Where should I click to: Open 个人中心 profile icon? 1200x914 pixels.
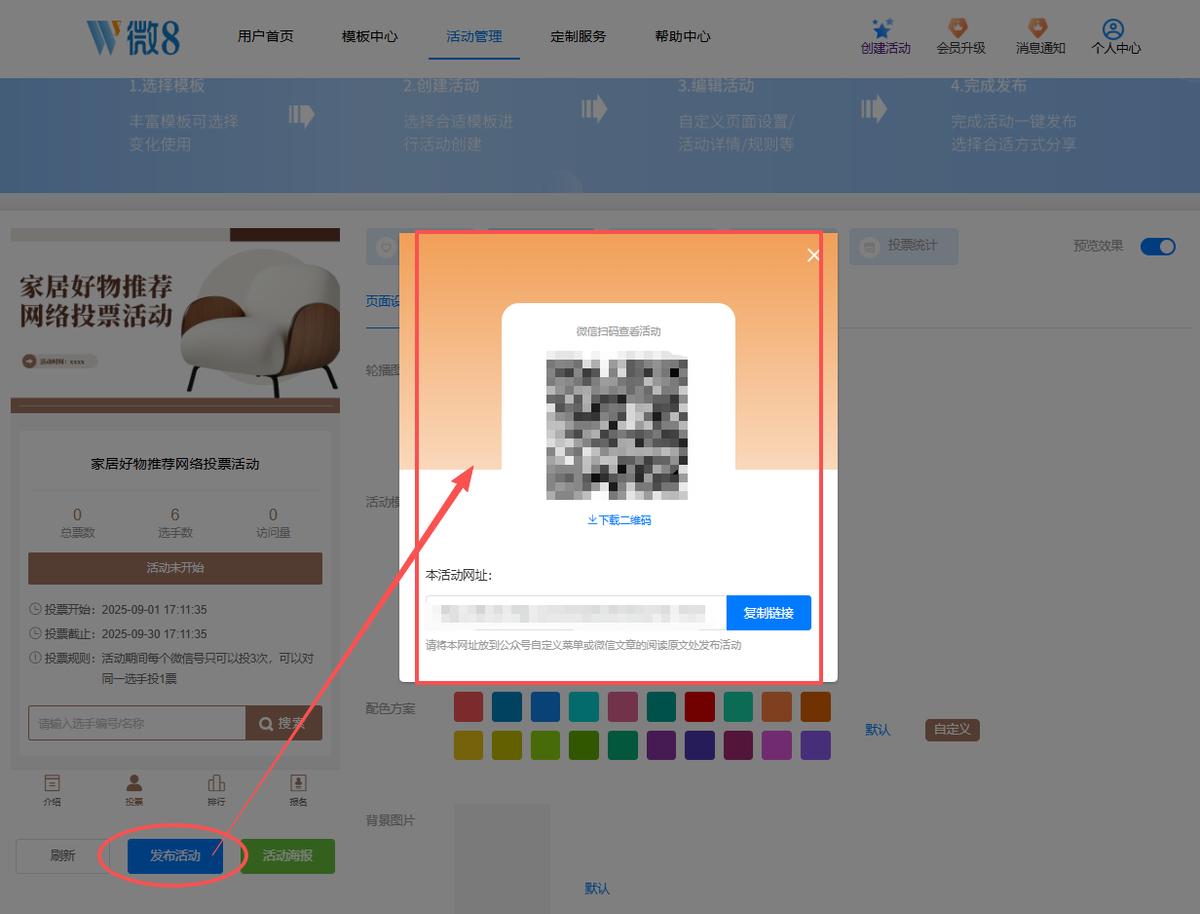click(1115, 28)
